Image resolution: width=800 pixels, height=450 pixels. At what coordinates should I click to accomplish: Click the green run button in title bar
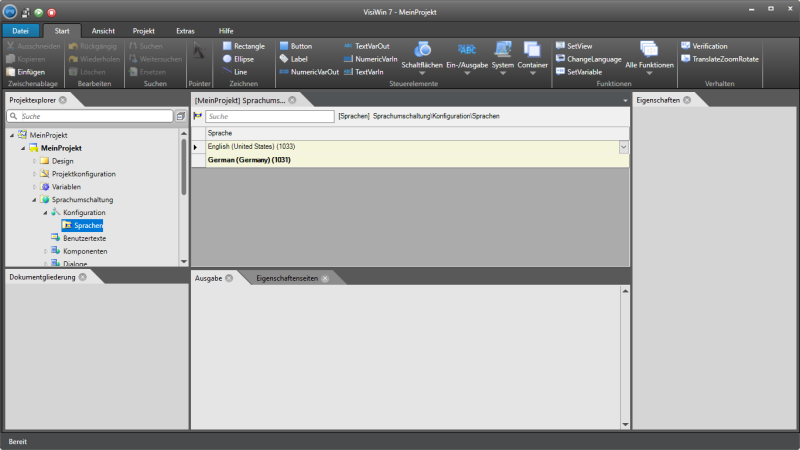click(39, 12)
